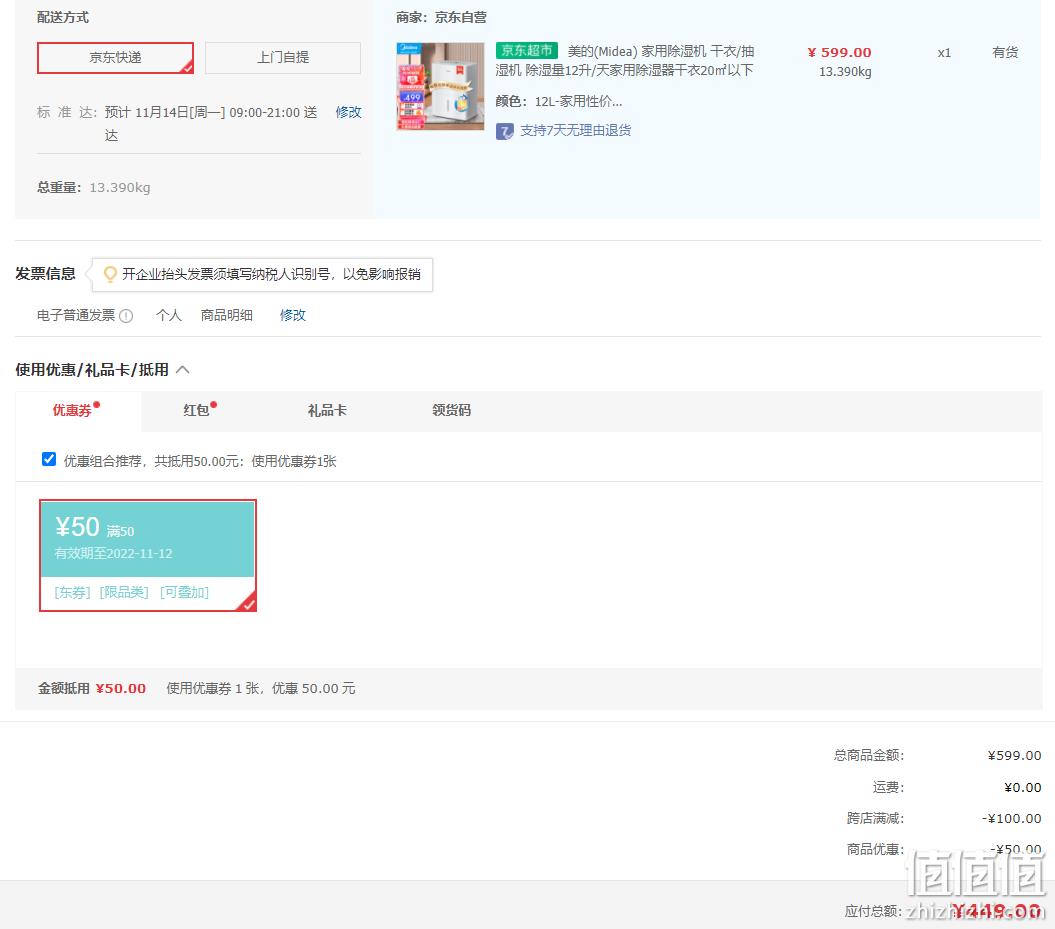The height and width of the screenshot is (929, 1055).
Task: Deselect the ¥50 满50 coupon card
Action: click(x=148, y=556)
